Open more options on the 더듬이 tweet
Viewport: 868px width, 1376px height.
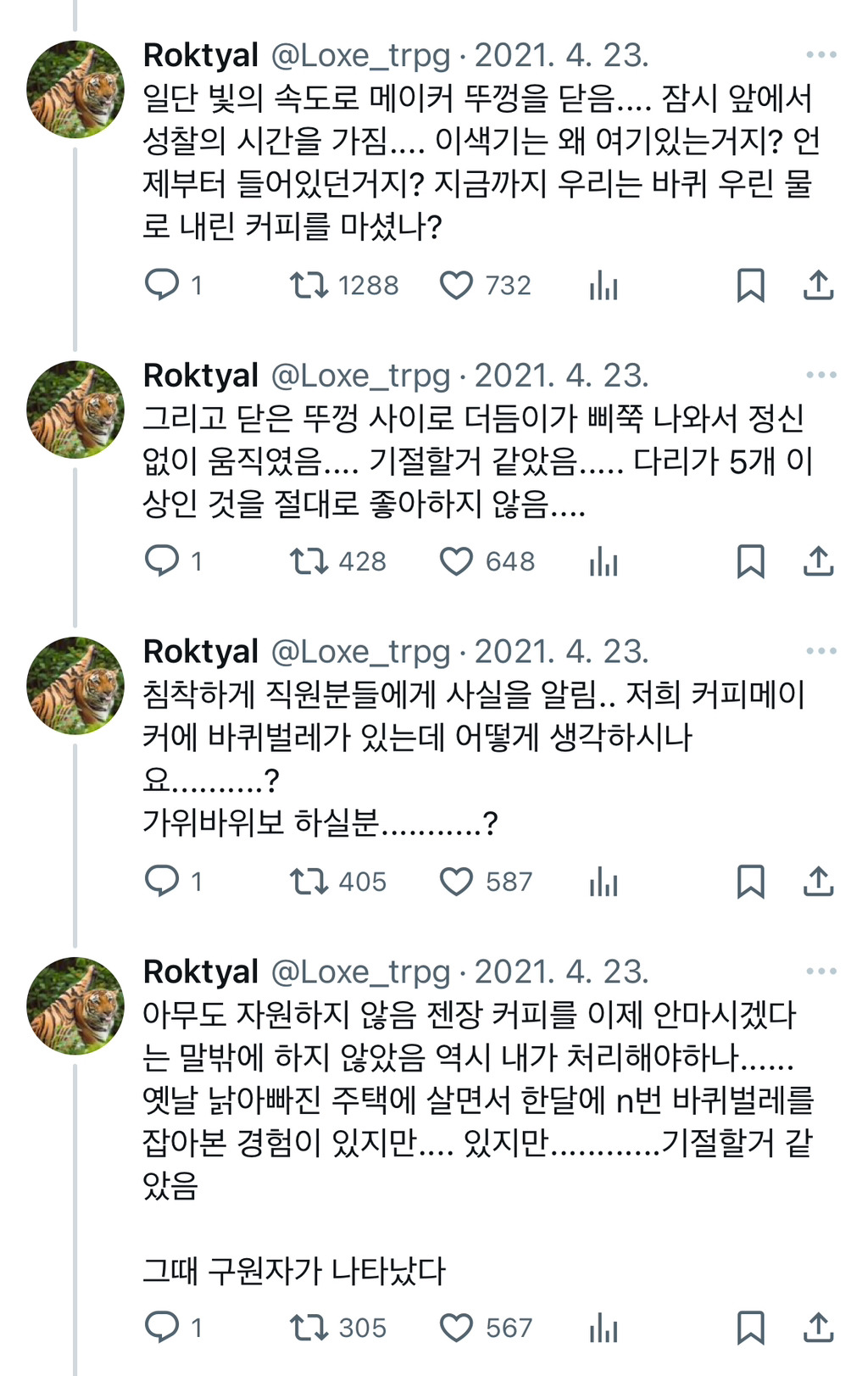[821, 376]
